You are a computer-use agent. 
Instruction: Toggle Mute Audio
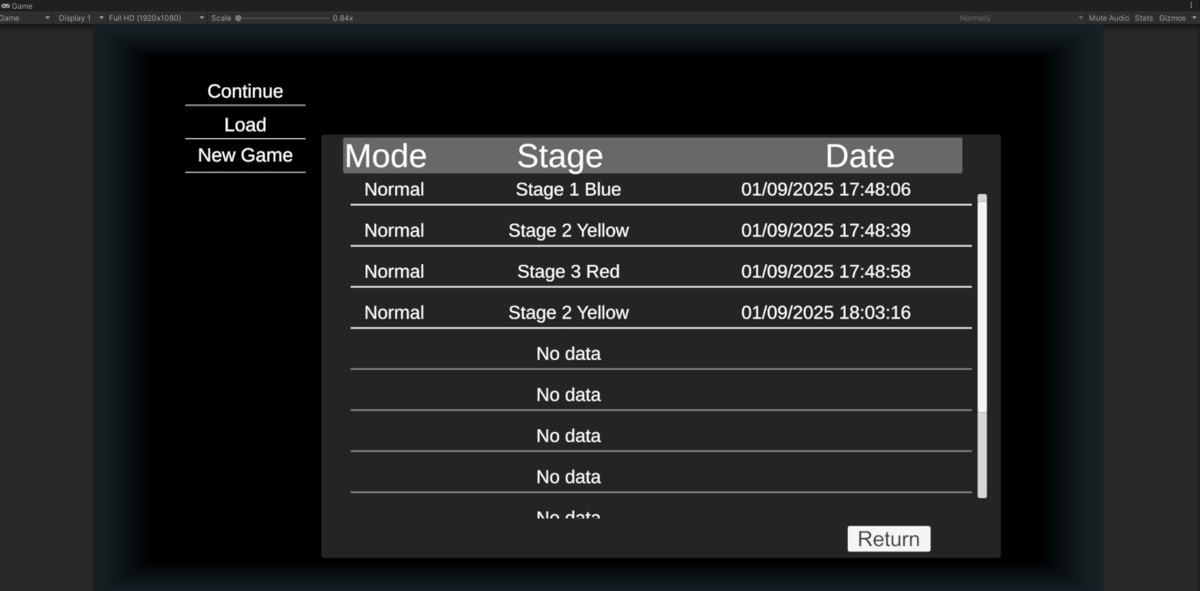pyautogui.click(x=1109, y=18)
